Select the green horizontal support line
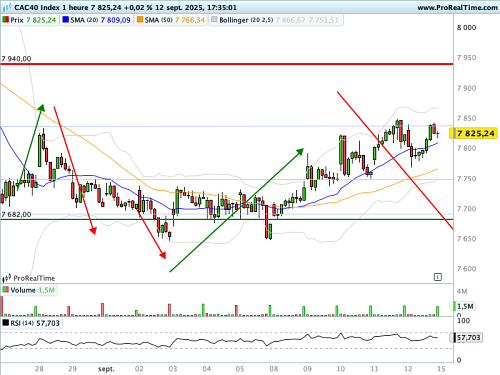 pyautogui.click(x=227, y=219)
